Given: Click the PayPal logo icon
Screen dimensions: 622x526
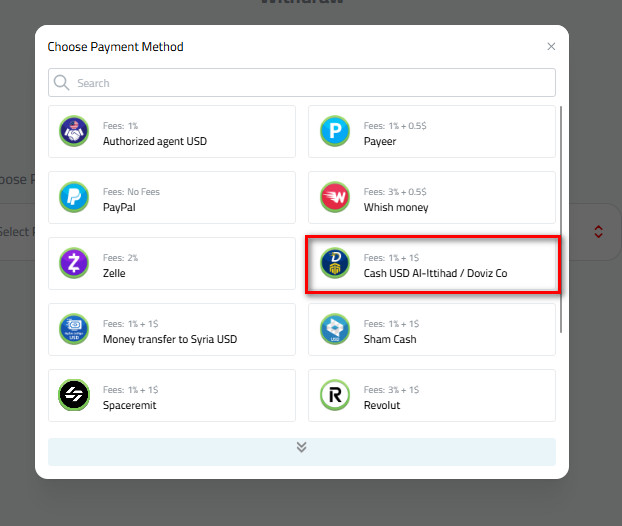Looking at the screenshot, I should coord(74,197).
